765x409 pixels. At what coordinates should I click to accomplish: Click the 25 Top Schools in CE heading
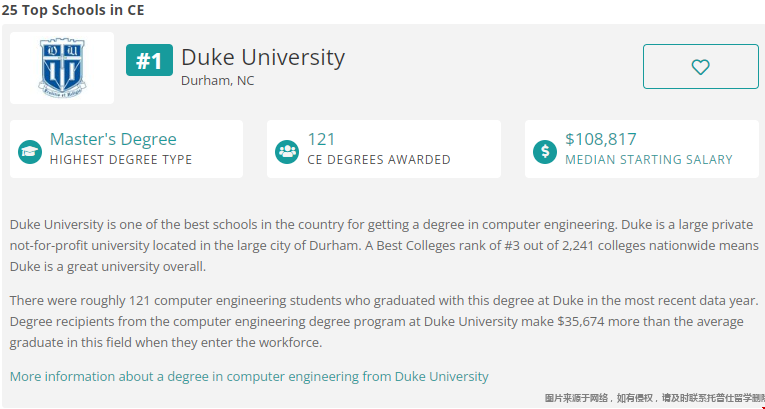click(x=72, y=9)
